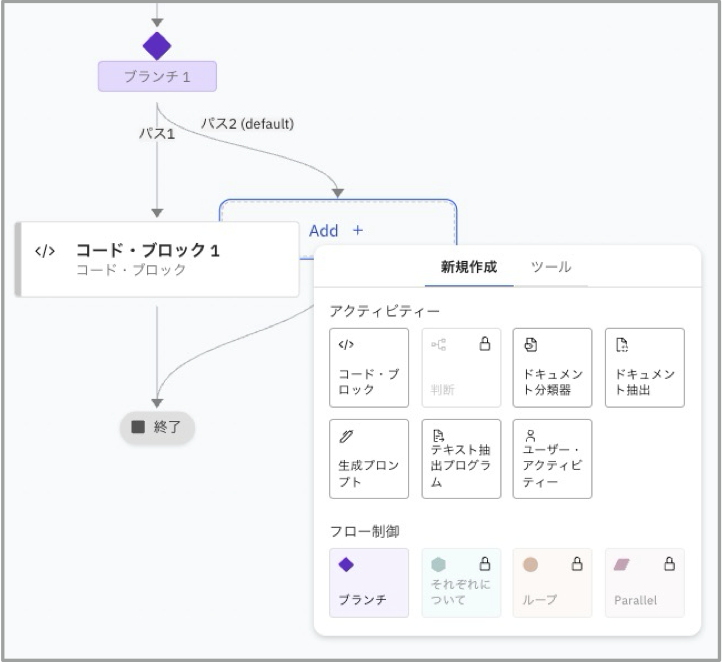Insert a ブランチ flow control

point(369,583)
